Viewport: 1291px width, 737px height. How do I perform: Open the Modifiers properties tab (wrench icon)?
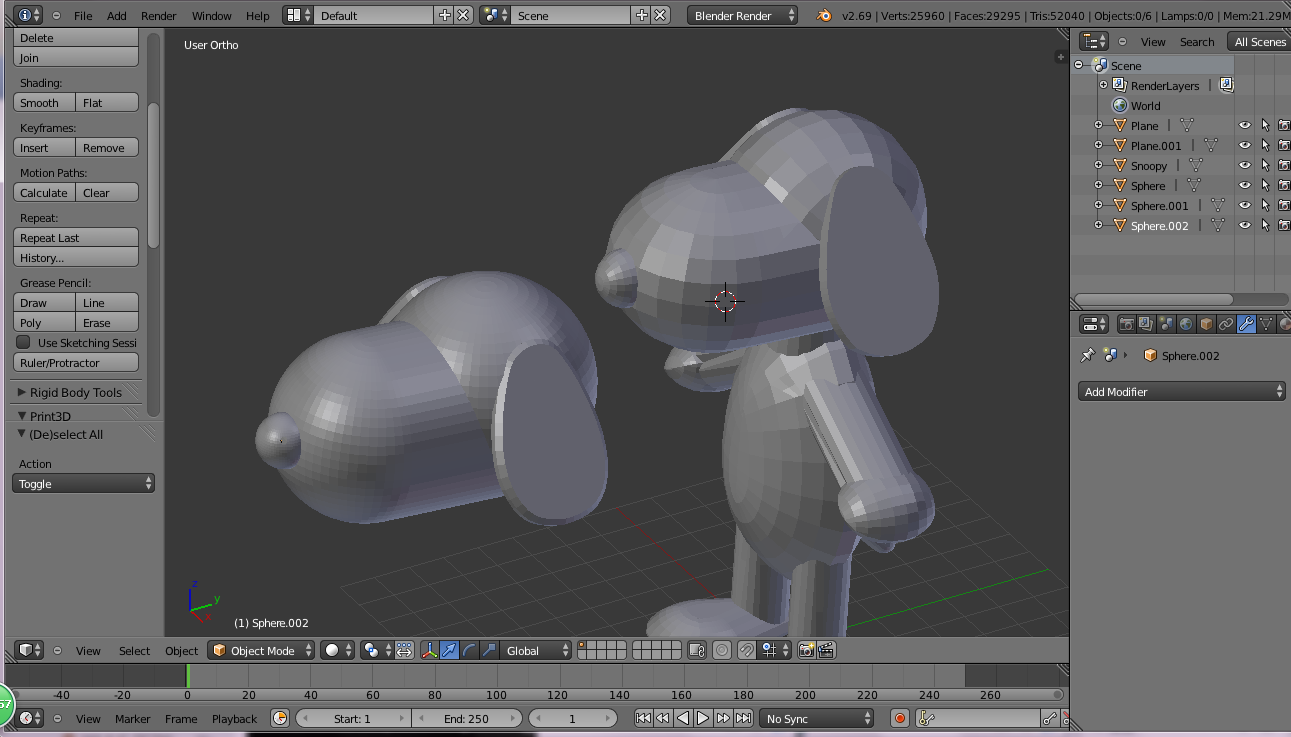1246,324
